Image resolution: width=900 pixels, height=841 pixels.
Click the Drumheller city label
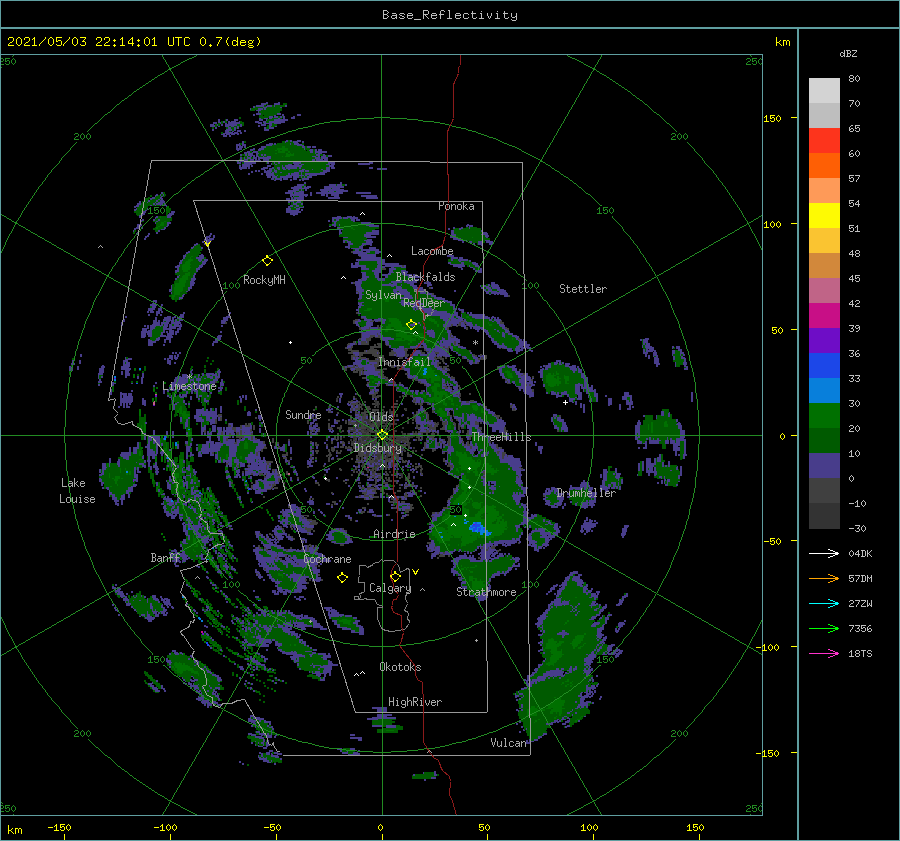pyautogui.click(x=586, y=493)
